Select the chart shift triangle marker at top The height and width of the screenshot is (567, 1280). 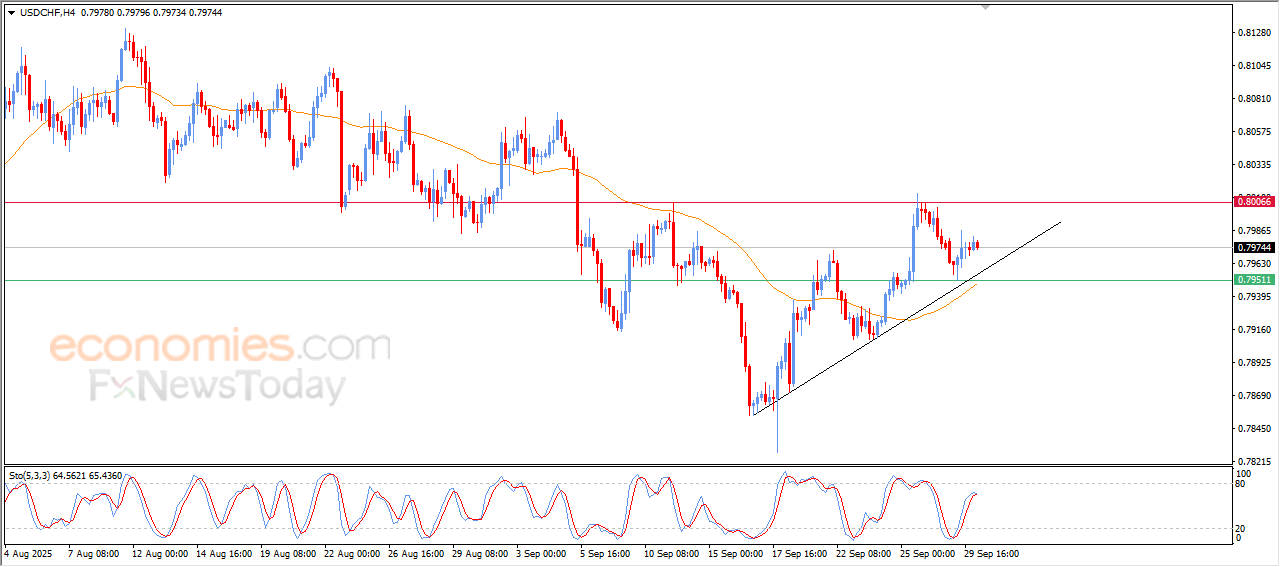(x=987, y=7)
